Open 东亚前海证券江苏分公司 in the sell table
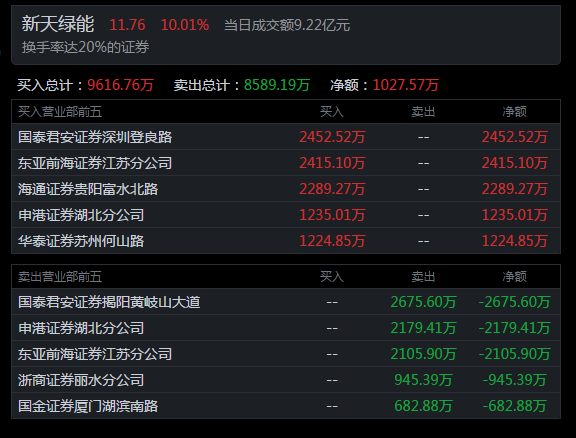The width and height of the screenshot is (576, 438). (x=286, y=354)
